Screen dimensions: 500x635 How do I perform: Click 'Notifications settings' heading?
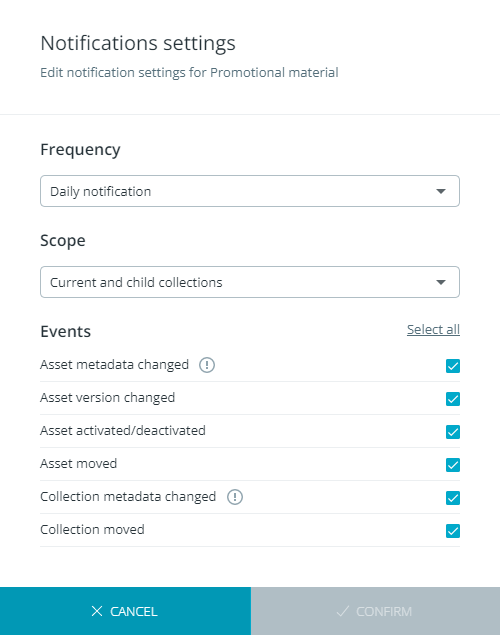[138, 43]
